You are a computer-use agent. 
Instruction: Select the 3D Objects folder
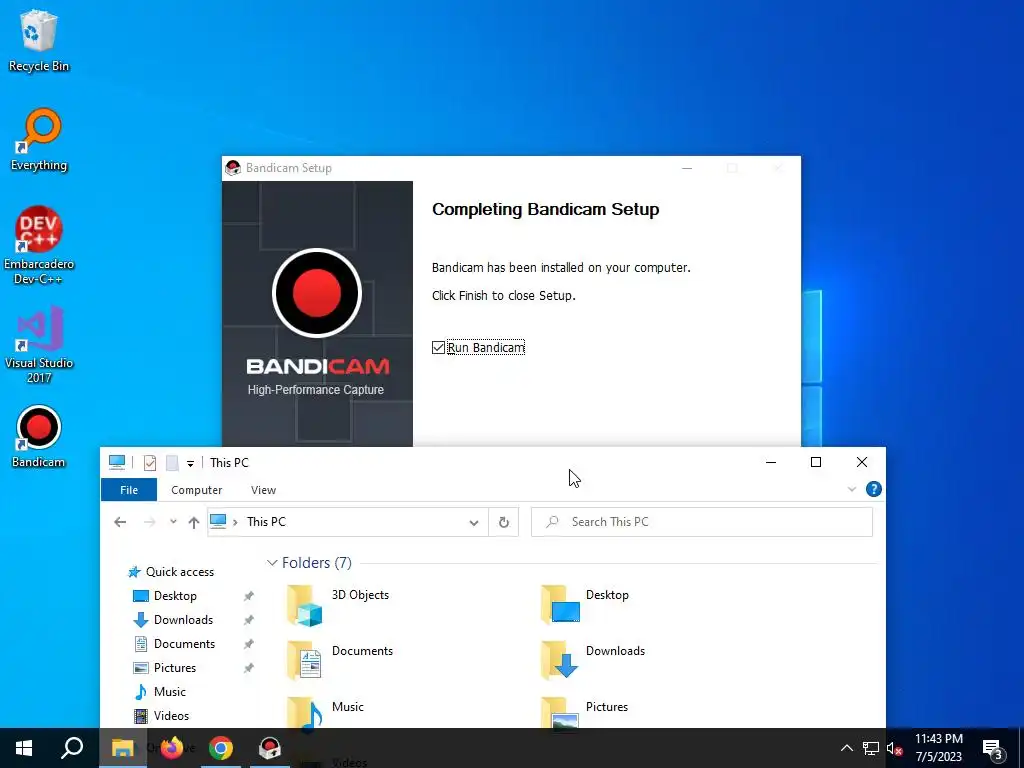pos(338,605)
